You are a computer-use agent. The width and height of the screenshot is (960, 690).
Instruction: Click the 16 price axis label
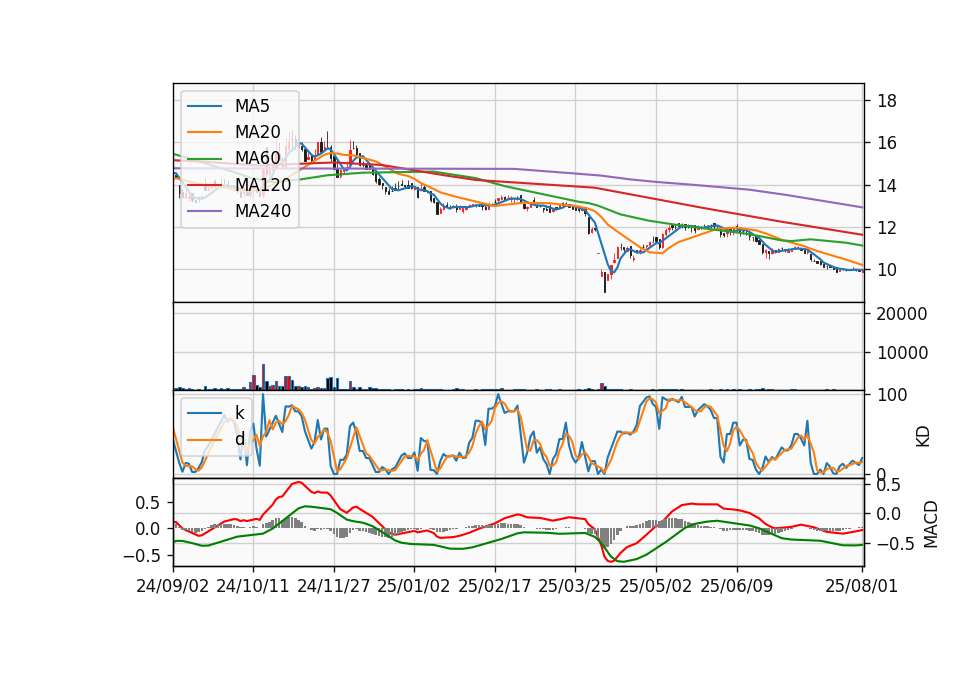click(x=887, y=143)
